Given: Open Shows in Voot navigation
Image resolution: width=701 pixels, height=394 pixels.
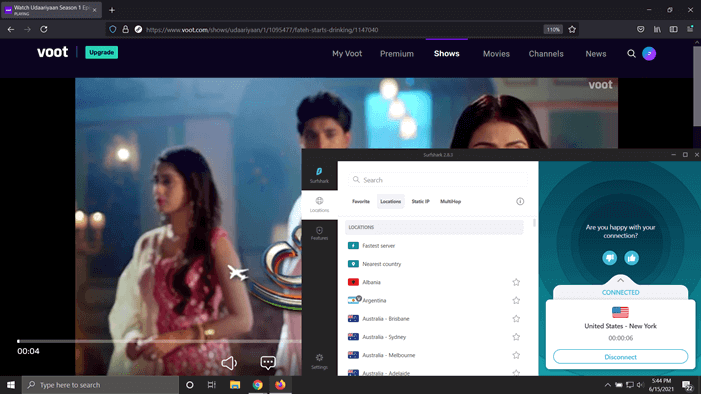Looking at the screenshot, I should [x=447, y=54].
